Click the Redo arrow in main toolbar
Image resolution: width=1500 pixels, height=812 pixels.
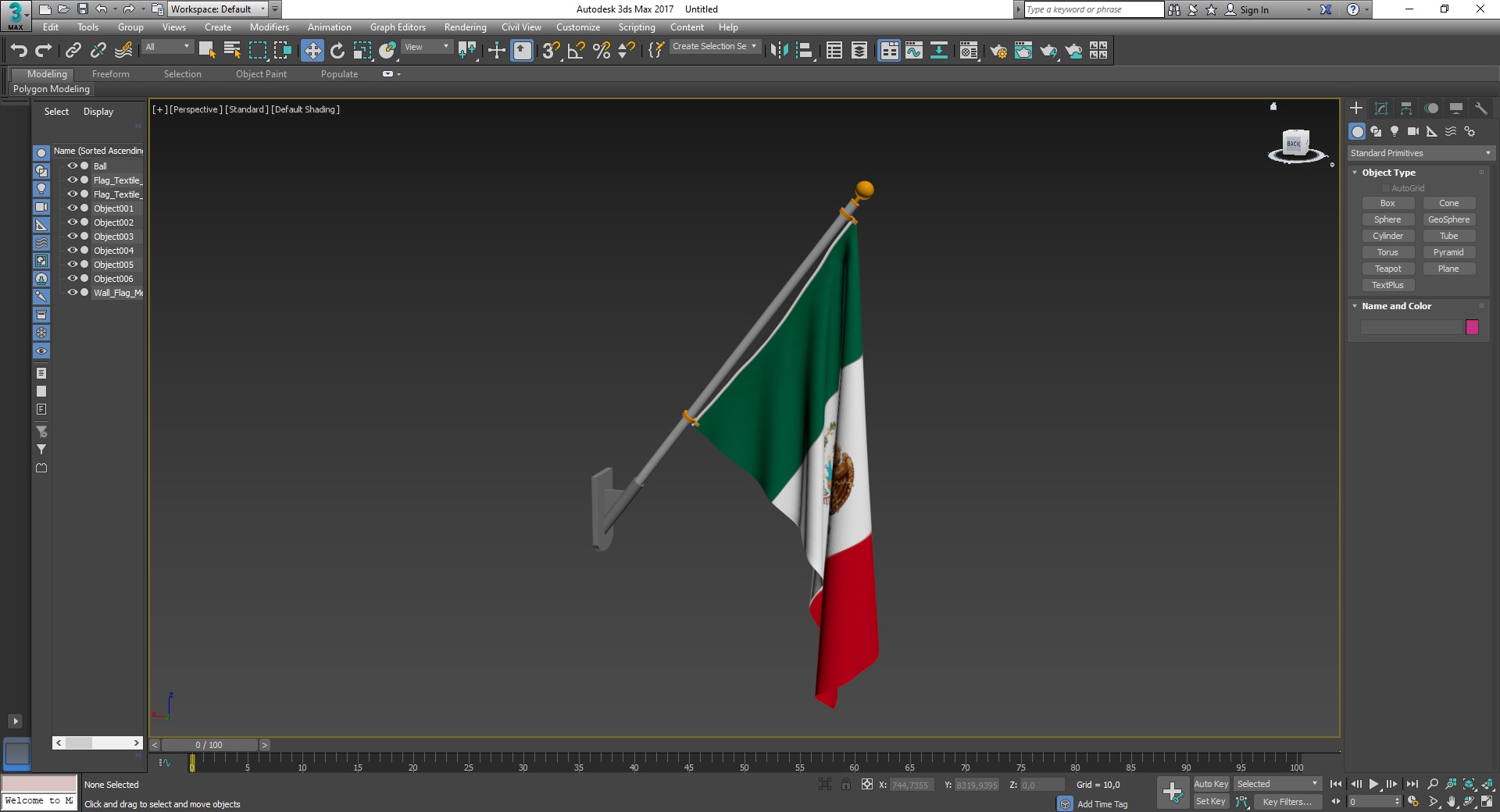point(44,51)
